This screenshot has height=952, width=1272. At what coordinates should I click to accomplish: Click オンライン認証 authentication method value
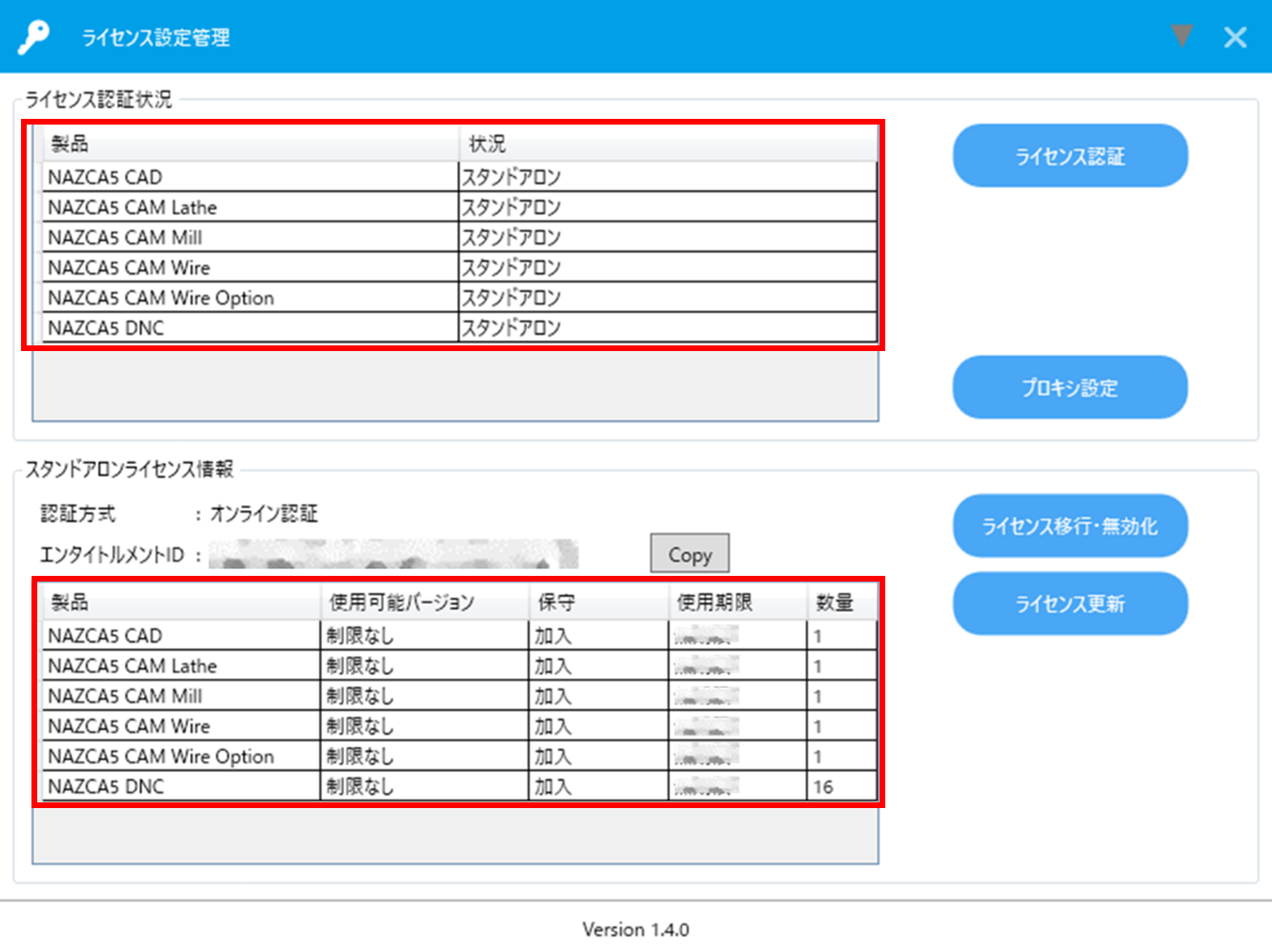(264, 514)
